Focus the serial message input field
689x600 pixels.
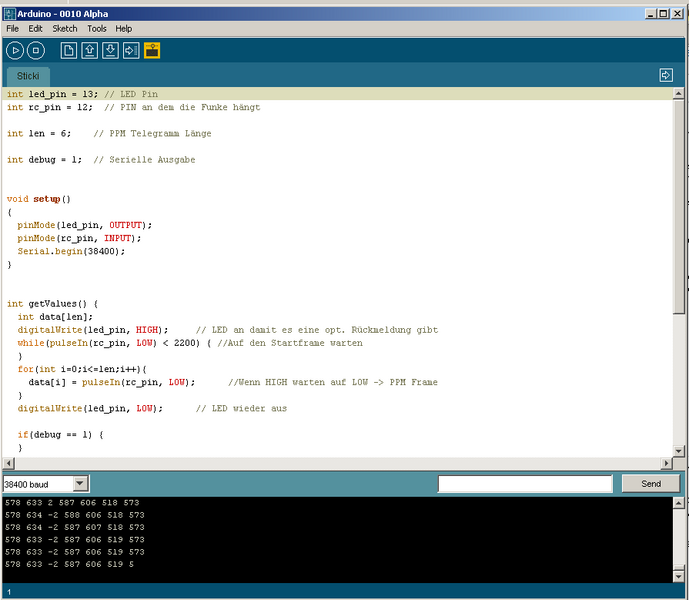525,484
